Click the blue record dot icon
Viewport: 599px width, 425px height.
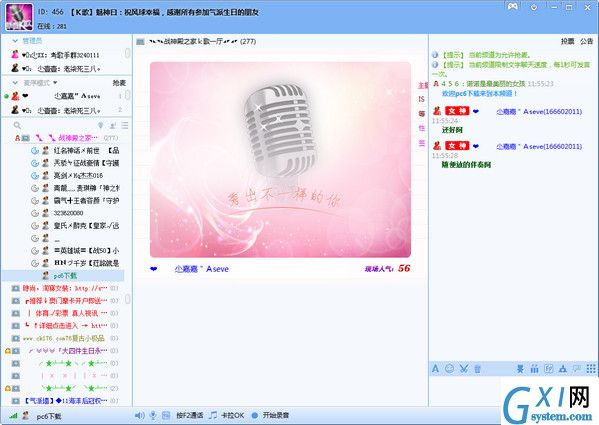click(255, 415)
